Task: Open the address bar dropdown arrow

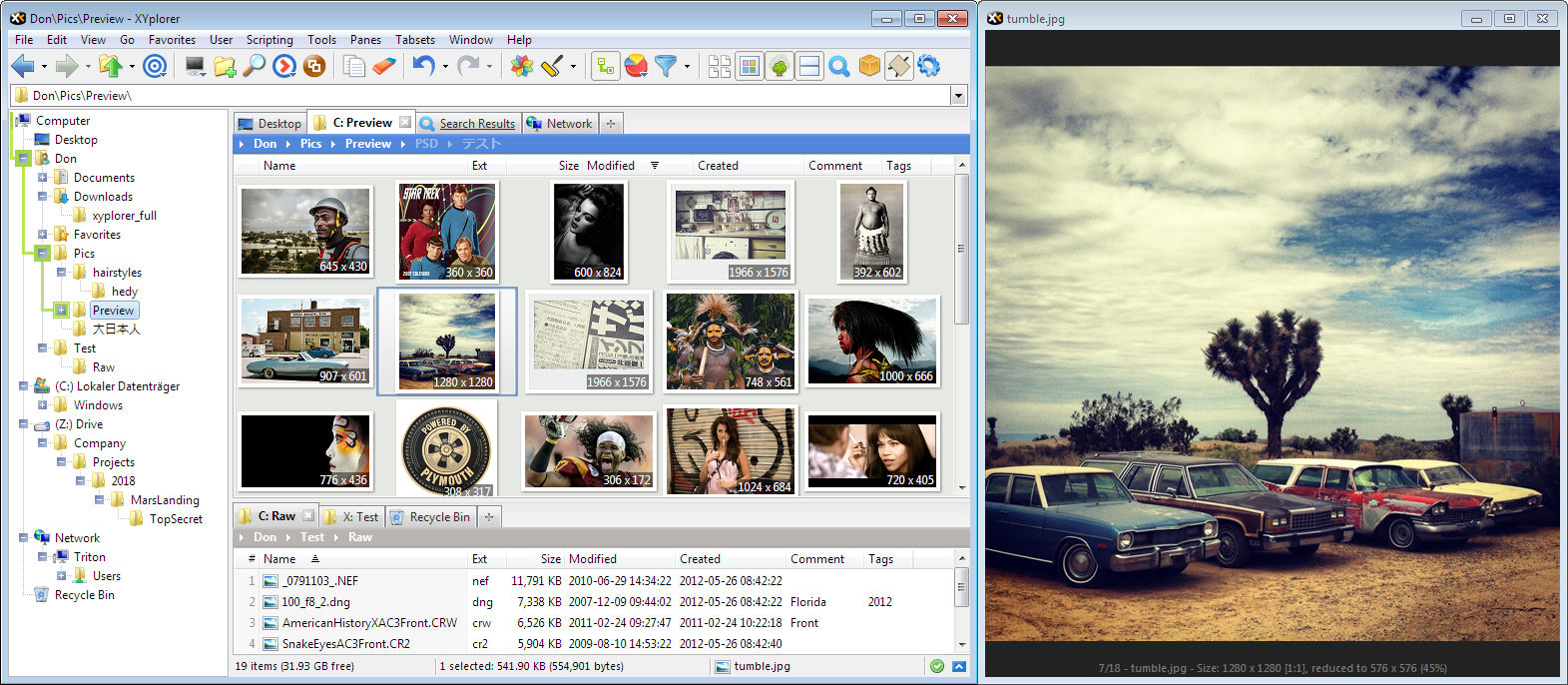Action: click(958, 96)
